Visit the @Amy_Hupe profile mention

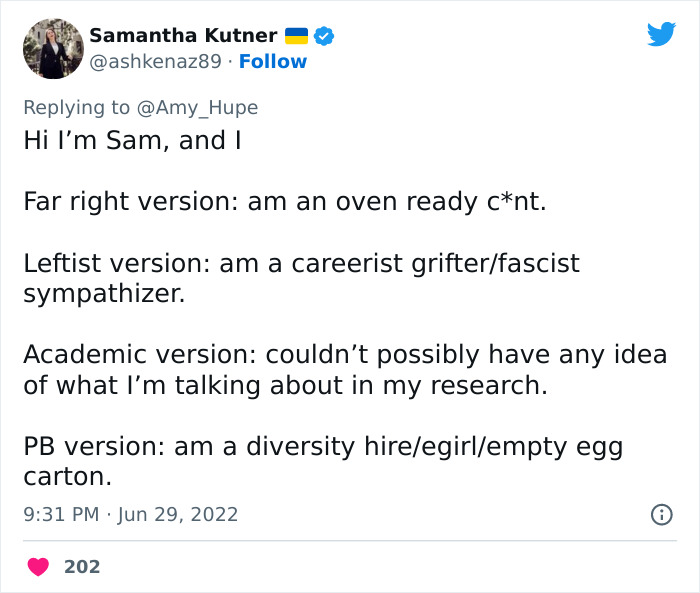(196, 108)
